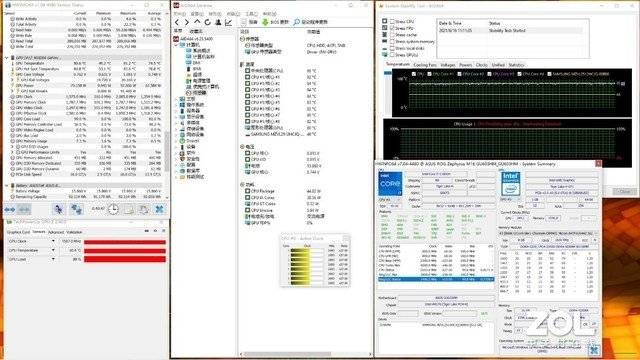Expand GPU Performance Limits row in HWiNFO
The width and height of the screenshot is (640, 360).
pyautogui.click(x=13, y=152)
